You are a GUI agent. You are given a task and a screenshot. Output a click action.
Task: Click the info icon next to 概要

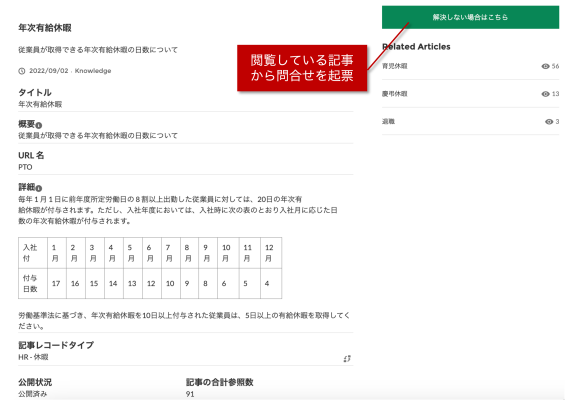click(x=39, y=125)
